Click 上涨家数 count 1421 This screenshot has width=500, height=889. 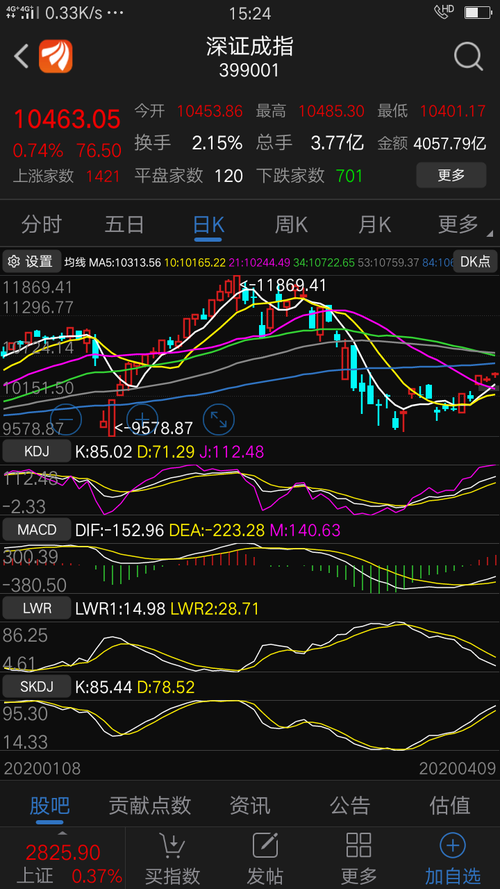(x=103, y=176)
